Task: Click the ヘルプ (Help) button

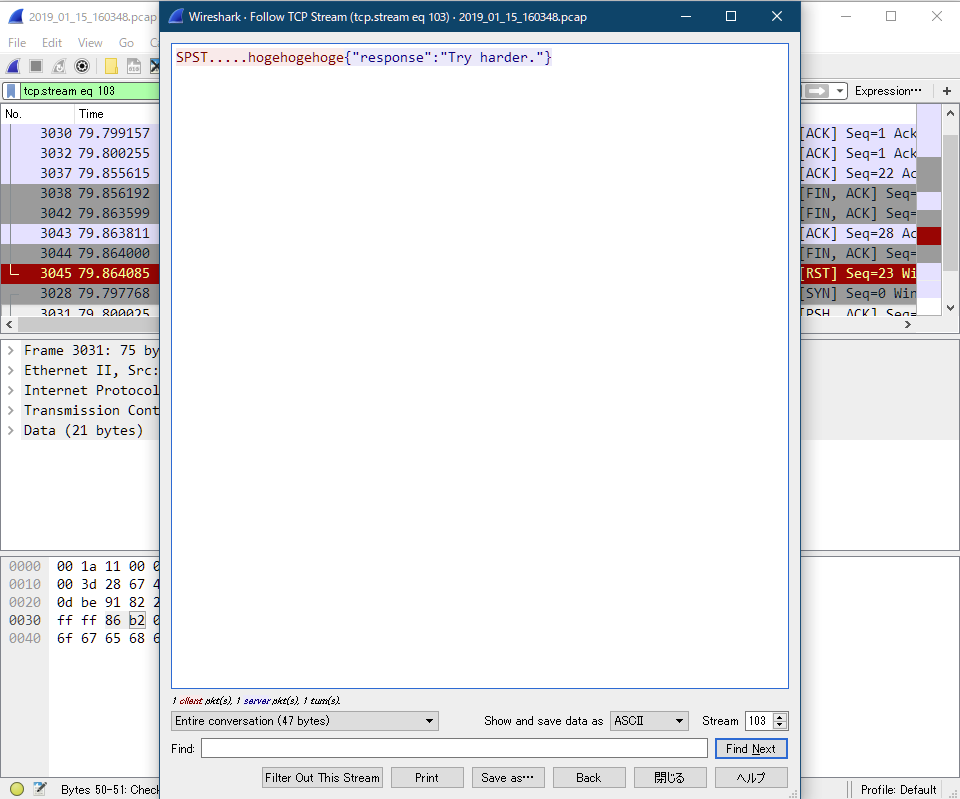Action: (x=751, y=778)
